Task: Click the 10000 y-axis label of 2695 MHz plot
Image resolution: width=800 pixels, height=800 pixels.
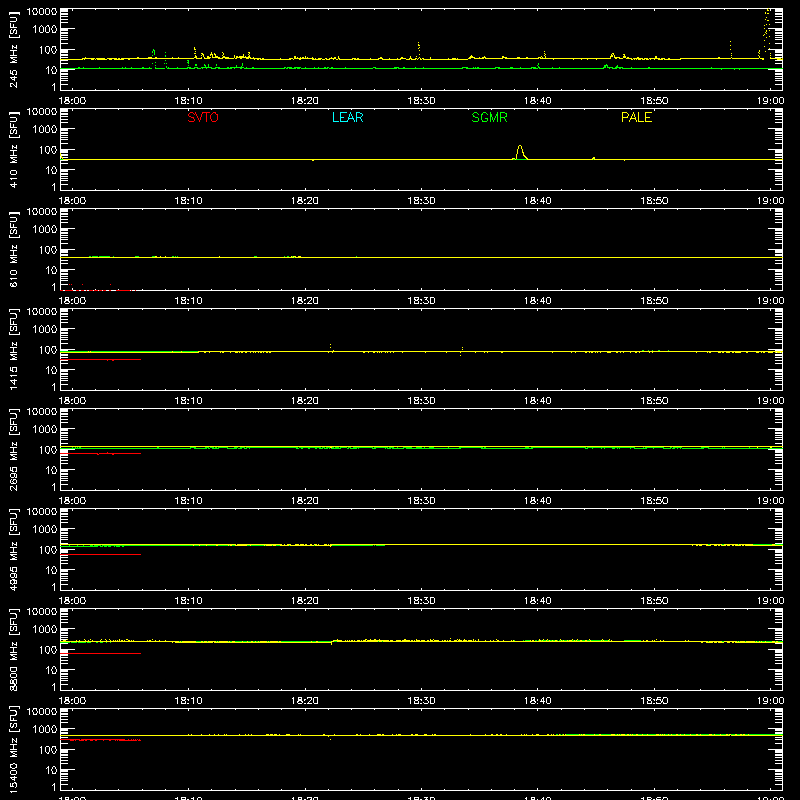Action: point(42,412)
